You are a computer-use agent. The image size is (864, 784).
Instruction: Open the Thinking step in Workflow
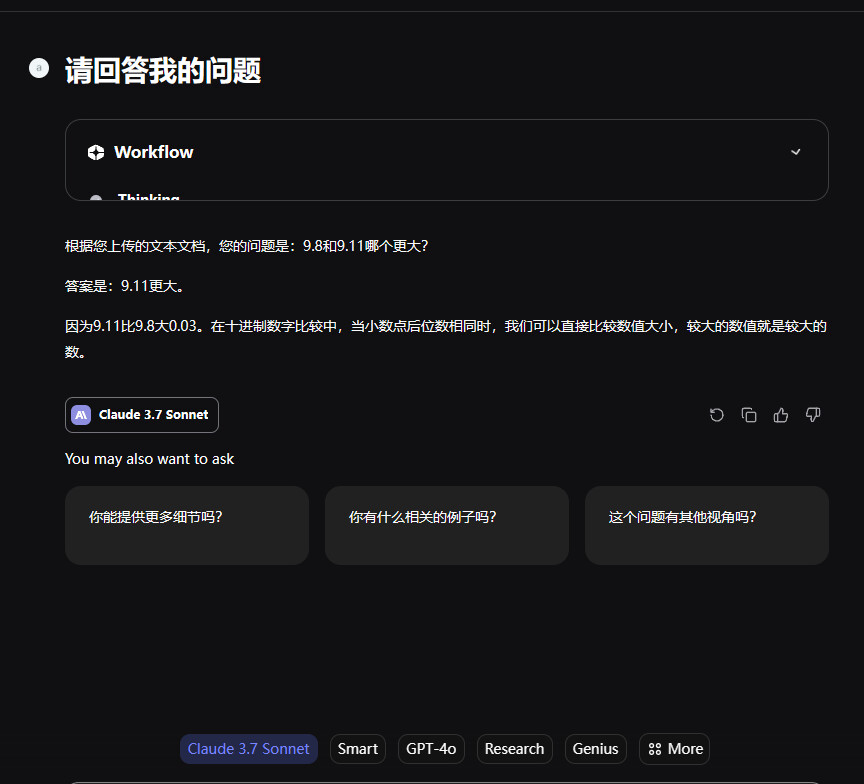coord(148,197)
